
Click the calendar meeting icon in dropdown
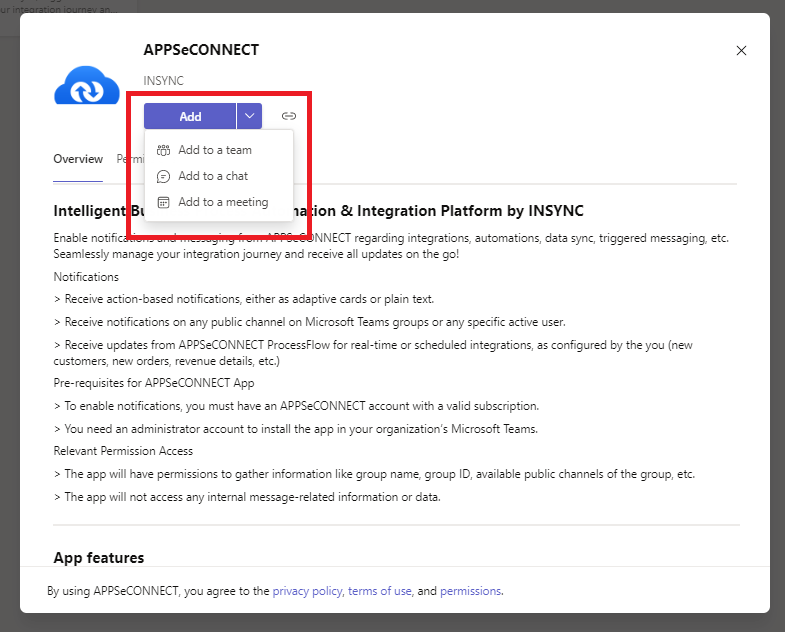tap(163, 202)
